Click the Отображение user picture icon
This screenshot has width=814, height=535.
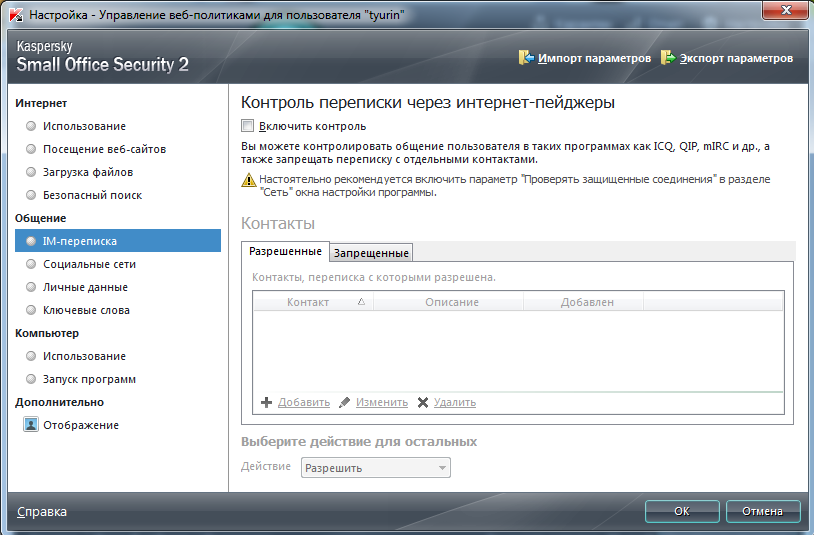click(31, 424)
